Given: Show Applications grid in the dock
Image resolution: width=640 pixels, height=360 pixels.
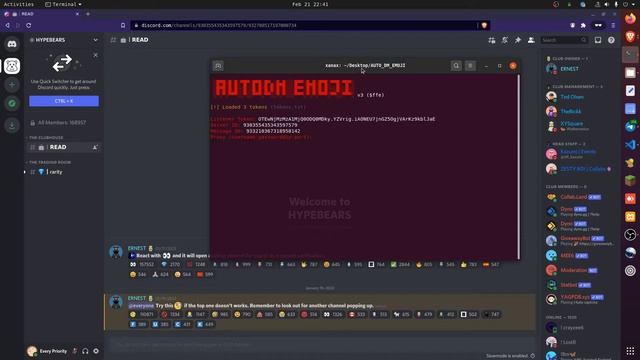Looking at the screenshot, I should (x=631, y=351).
